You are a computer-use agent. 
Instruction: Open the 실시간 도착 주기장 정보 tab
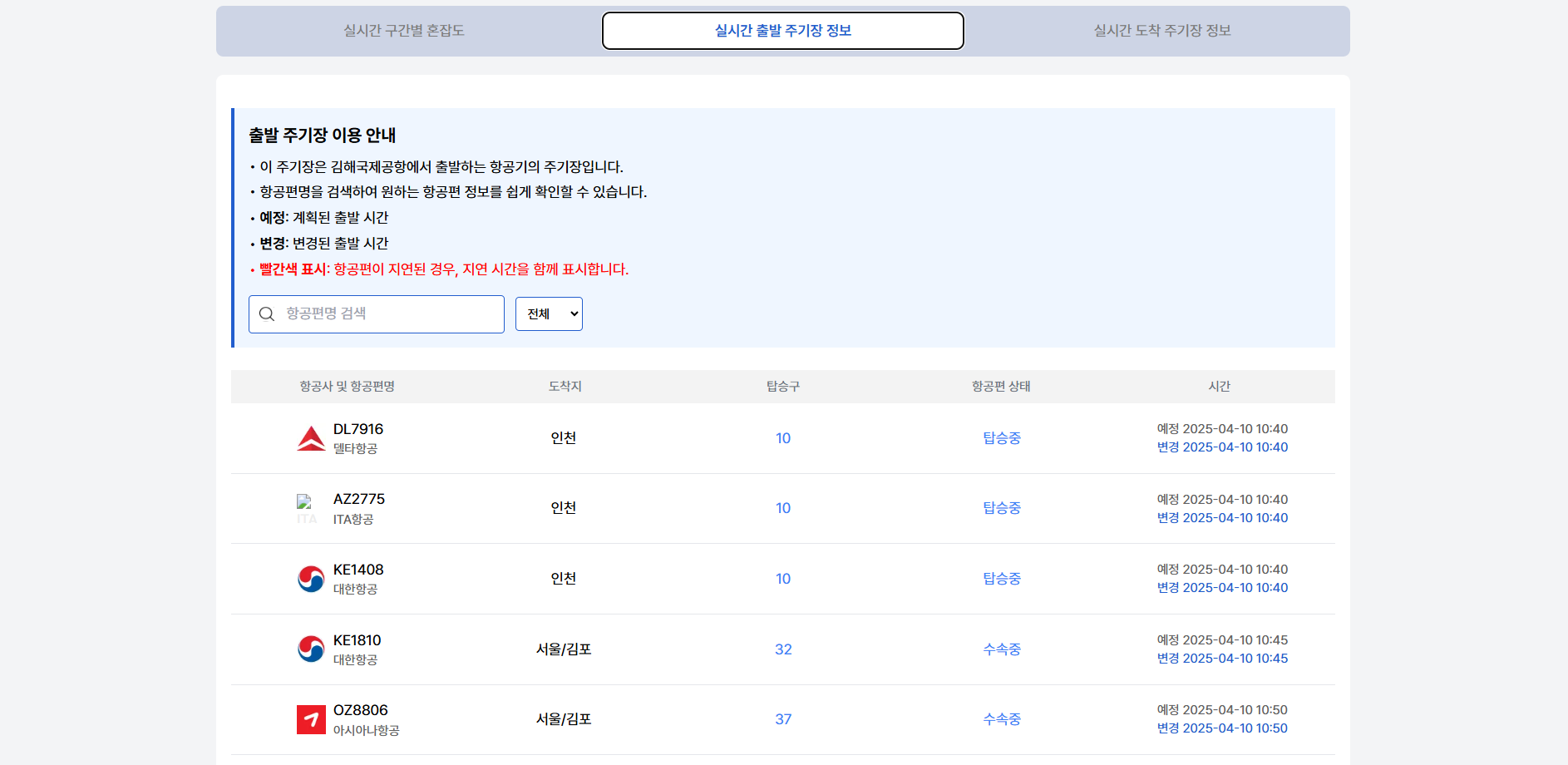(1161, 31)
